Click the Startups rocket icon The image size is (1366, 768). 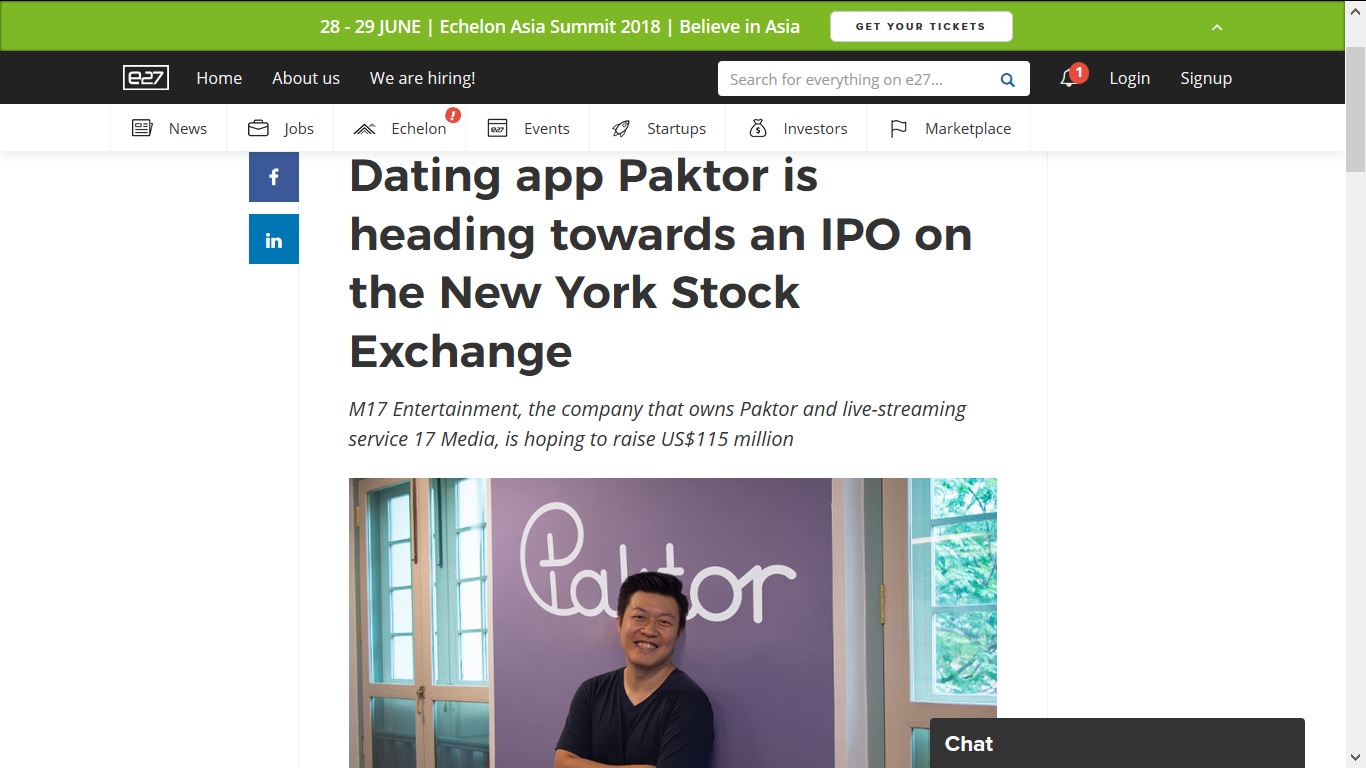click(621, 128)
